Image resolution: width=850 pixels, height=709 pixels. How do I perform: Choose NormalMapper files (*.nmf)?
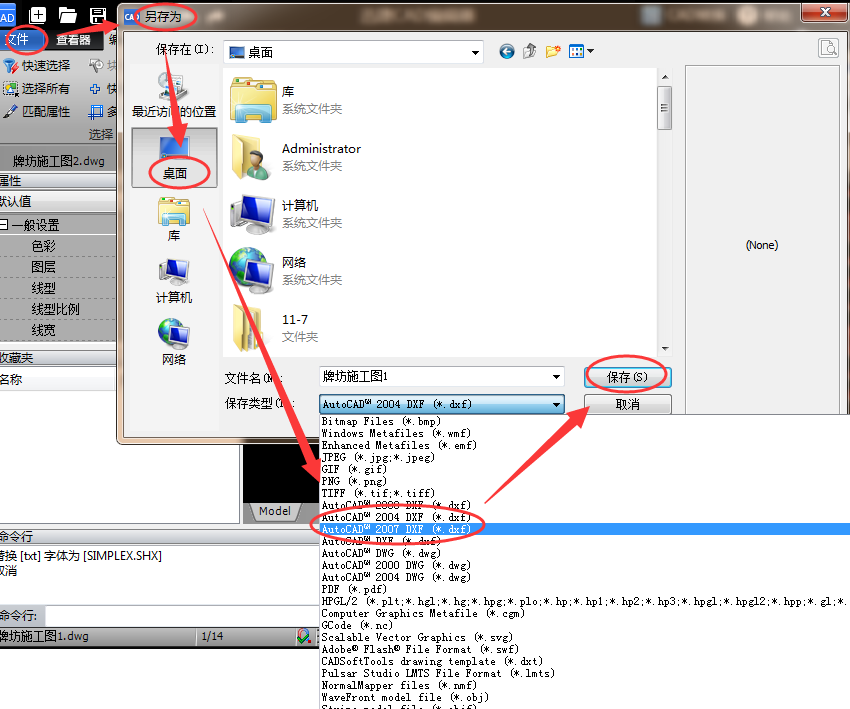point(399,685)
